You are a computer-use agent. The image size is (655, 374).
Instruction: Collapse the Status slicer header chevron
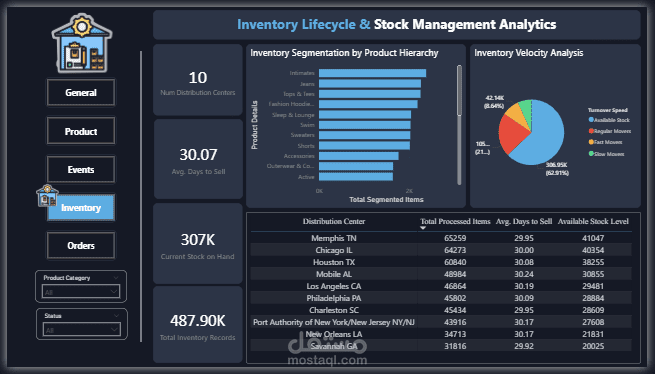[x=116, y=315]
